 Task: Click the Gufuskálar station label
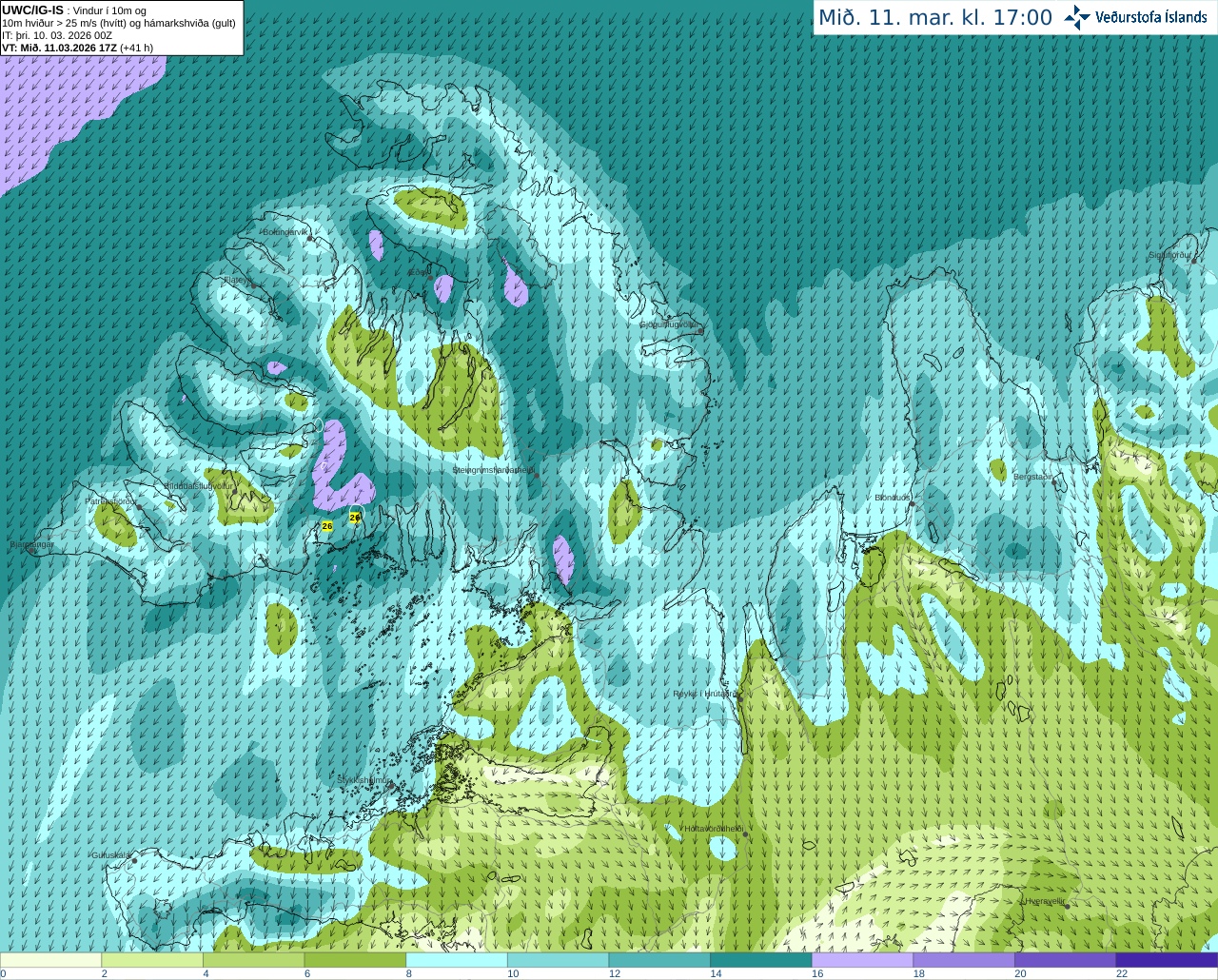111,855
